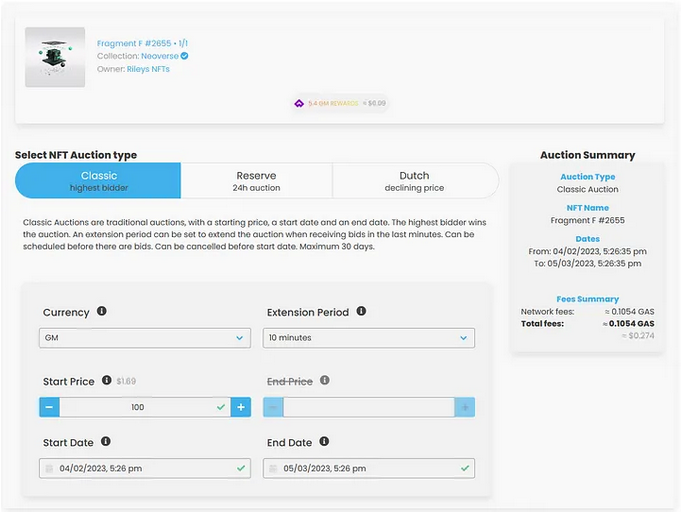
Task: Click the Start Price info icon
Action: 107,380
